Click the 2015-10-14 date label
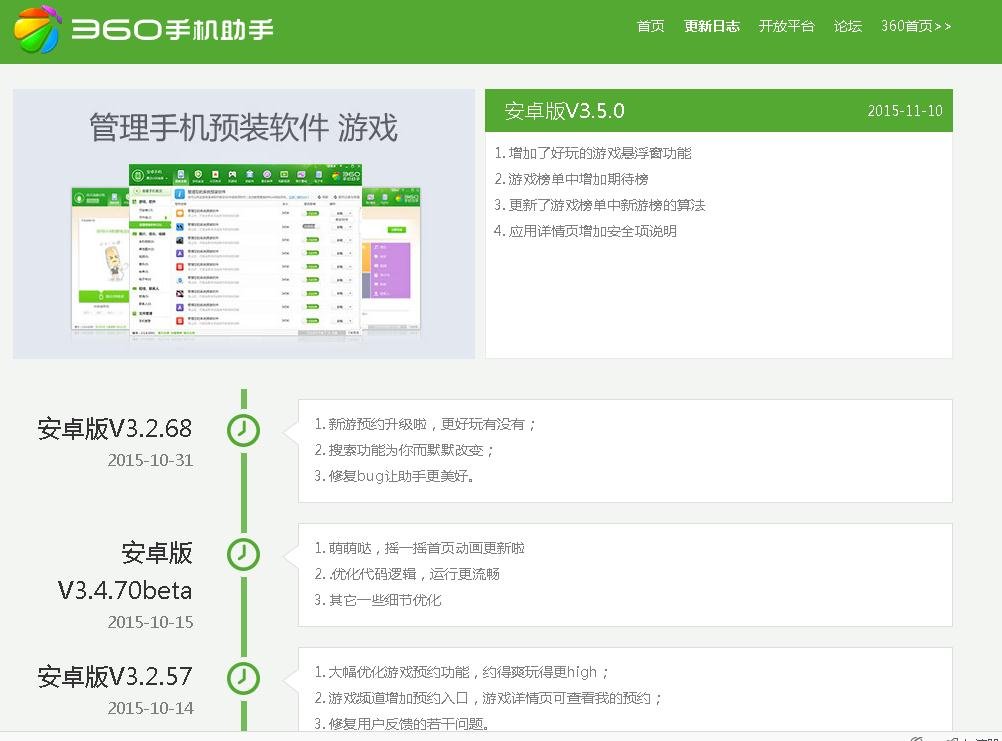This screenshot has width=1002, height=741. (150, 708)
